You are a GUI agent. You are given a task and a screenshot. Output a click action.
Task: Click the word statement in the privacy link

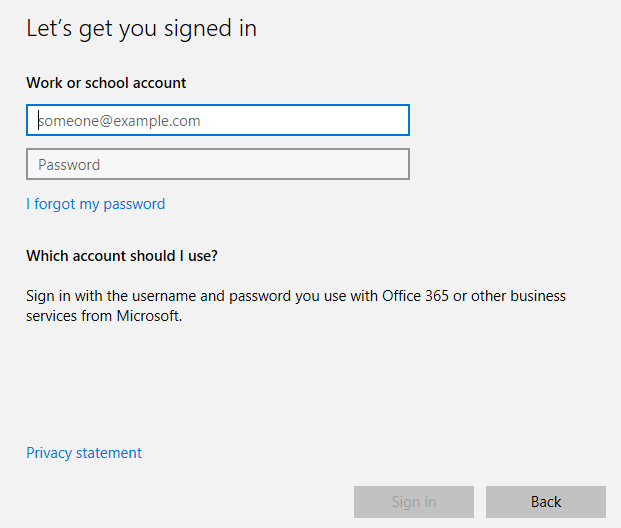click(x=109, y=453)
